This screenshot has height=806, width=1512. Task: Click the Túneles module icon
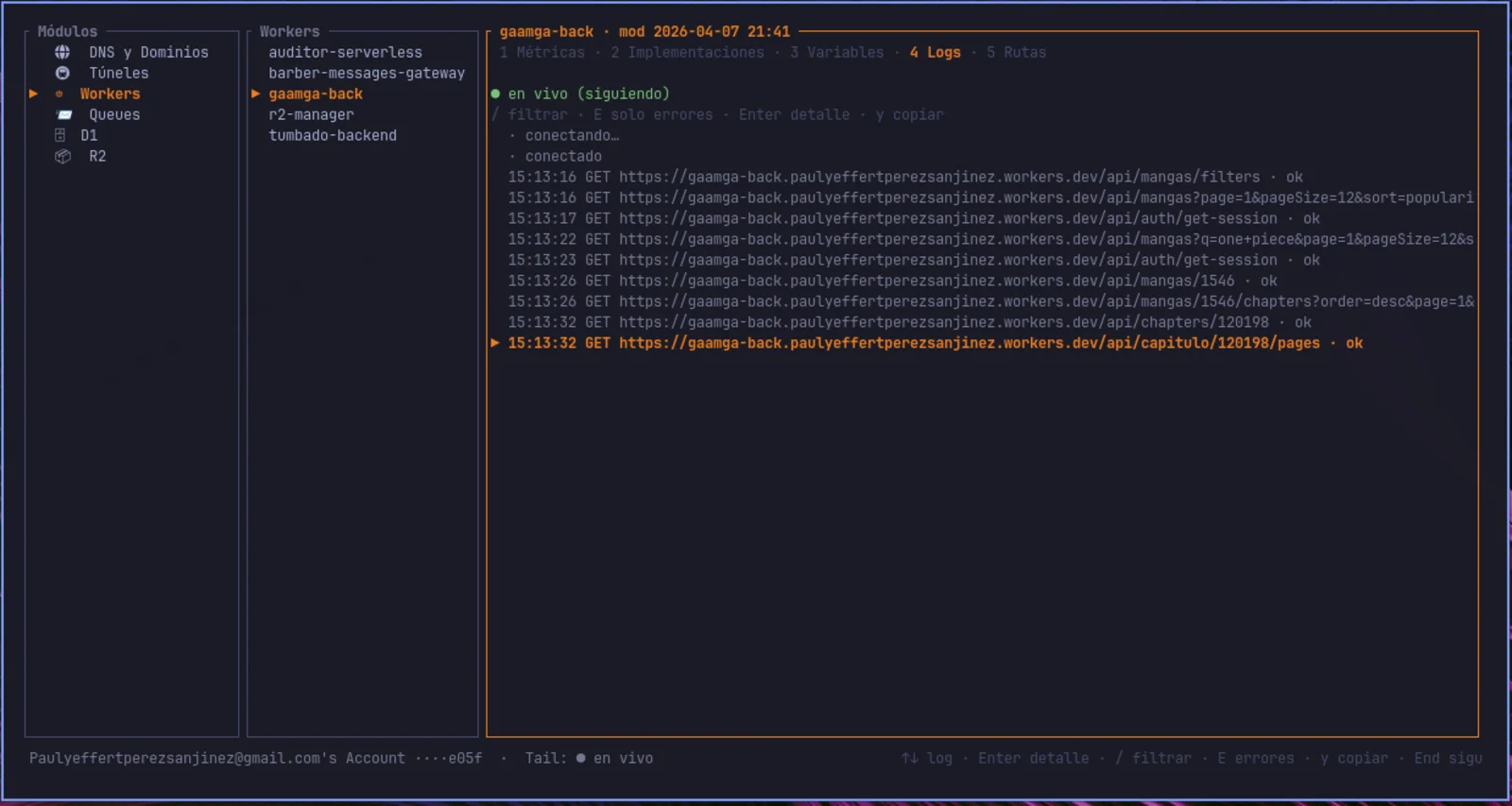(62, 73)
